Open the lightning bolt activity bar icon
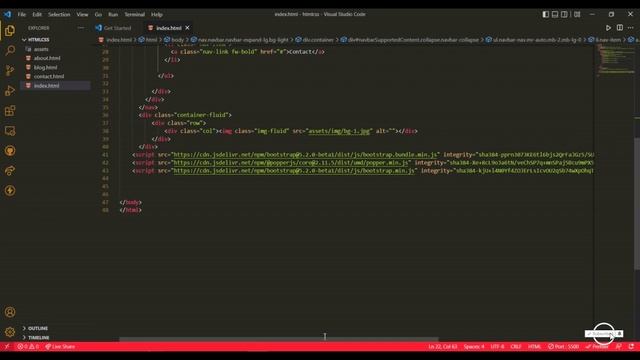Image resolution: width=640 pixels, height=360 pixels. coord(10,191)
